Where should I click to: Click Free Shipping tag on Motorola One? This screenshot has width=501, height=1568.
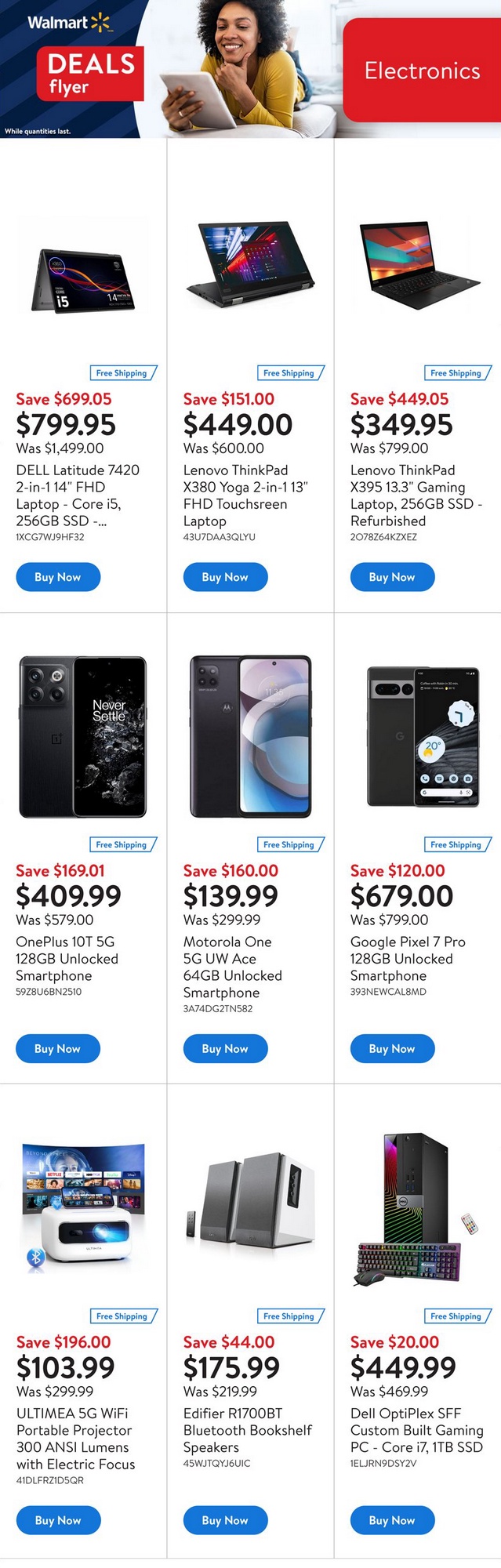pyautogui.click(x=289, y=844)
